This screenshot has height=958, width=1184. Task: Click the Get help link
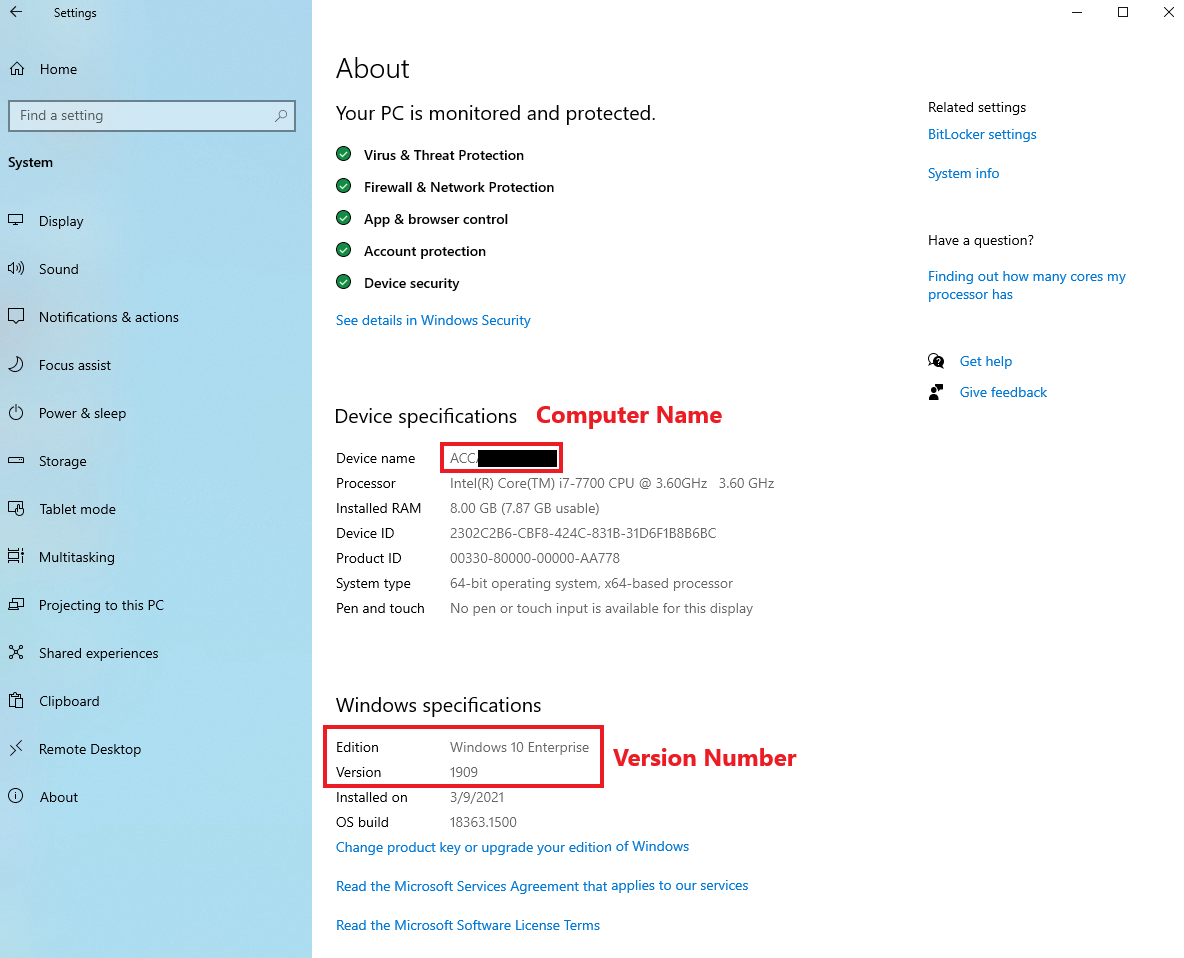985,361
